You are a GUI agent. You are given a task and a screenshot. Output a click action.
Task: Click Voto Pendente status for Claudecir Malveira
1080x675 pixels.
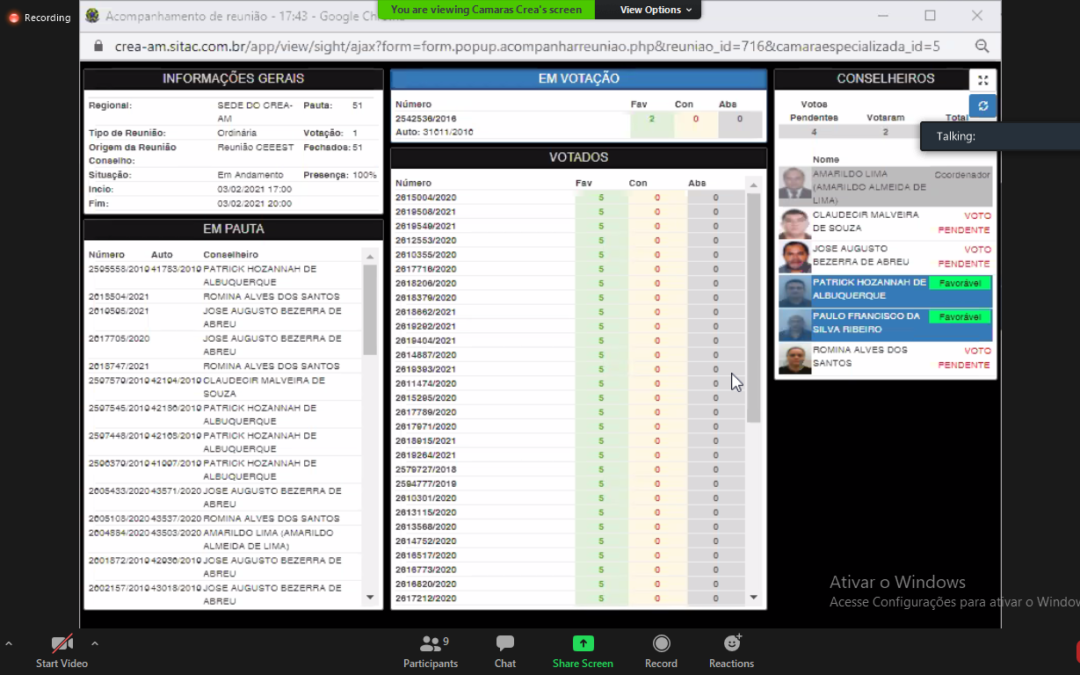pyautogui.click(x=964, y=222)
